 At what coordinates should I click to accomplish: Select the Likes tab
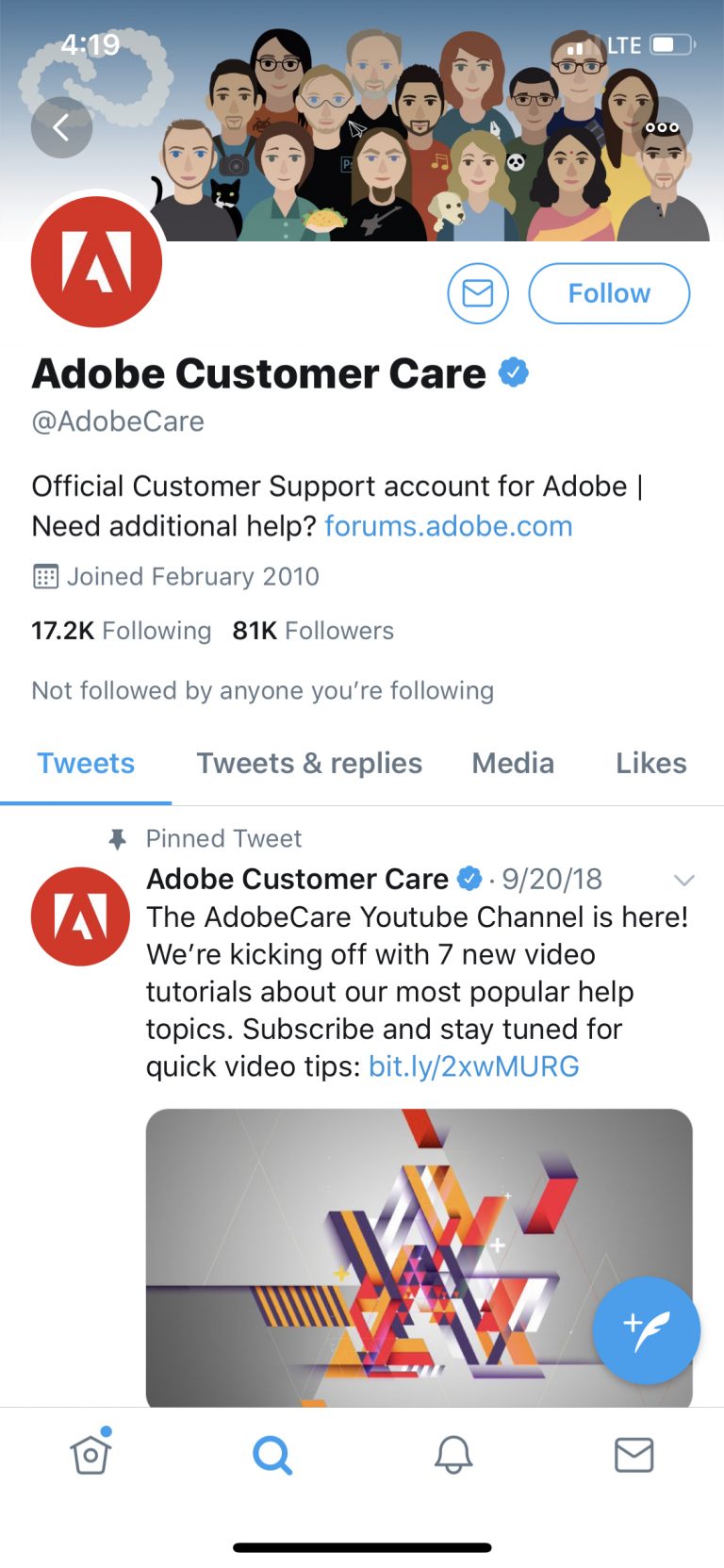(650, 763)
